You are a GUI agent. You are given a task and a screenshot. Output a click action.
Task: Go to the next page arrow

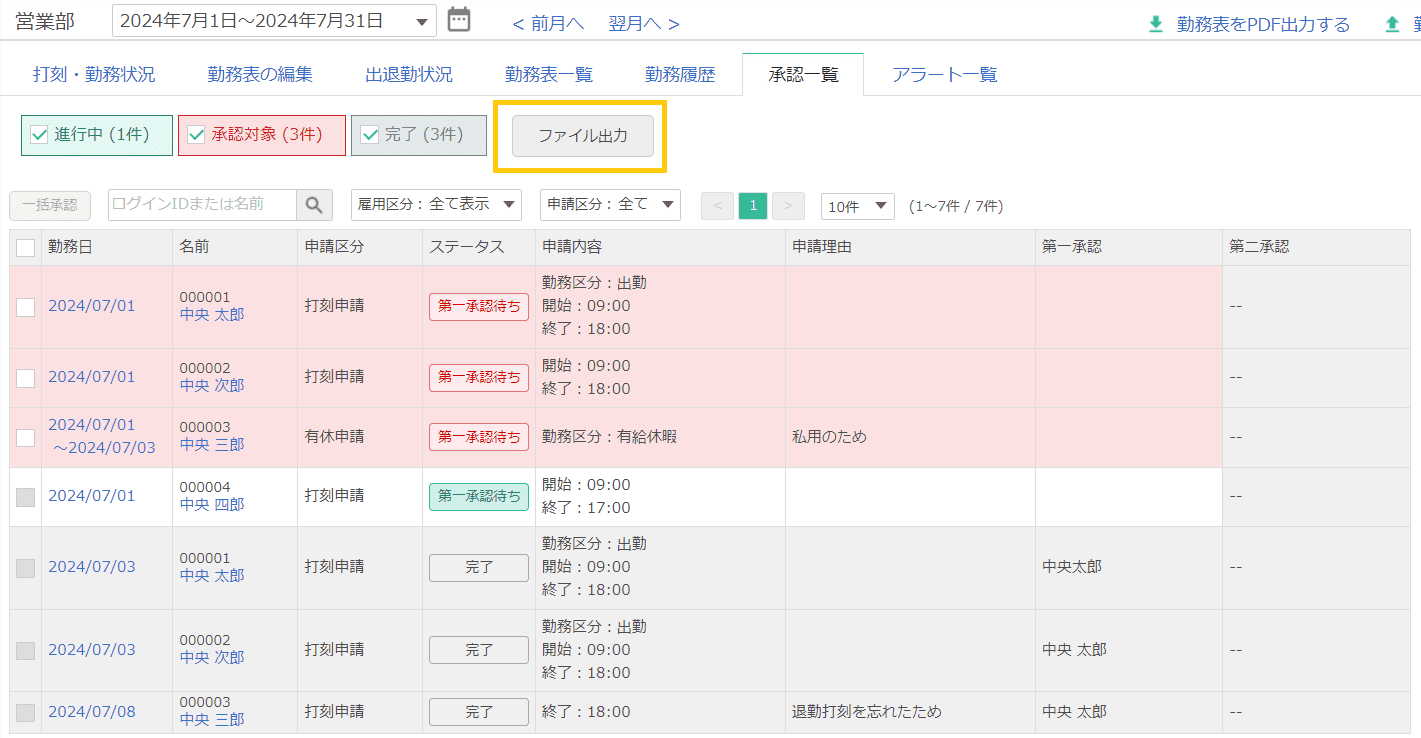[x=788, y=206]
